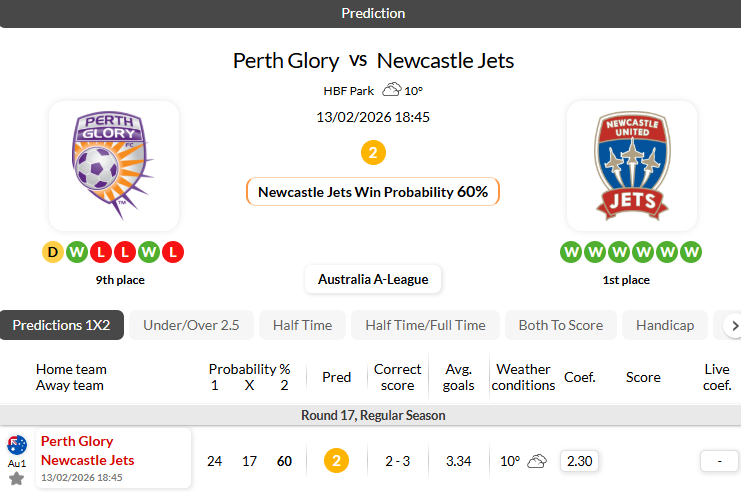
Task: Click the 2.30 coefficient button
Action: coord(578,461)
